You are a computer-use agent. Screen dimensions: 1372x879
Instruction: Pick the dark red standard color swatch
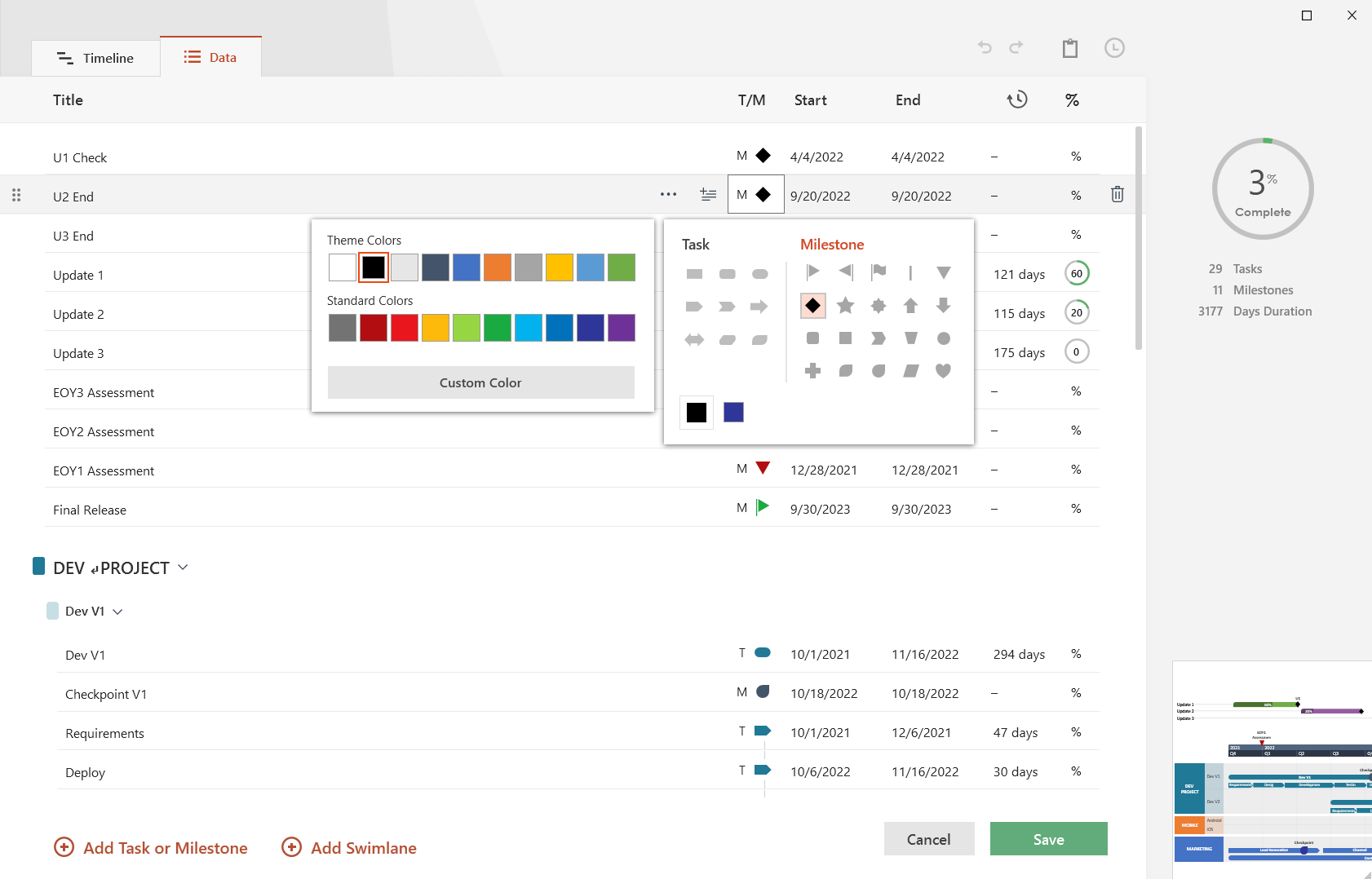point(373,327)
